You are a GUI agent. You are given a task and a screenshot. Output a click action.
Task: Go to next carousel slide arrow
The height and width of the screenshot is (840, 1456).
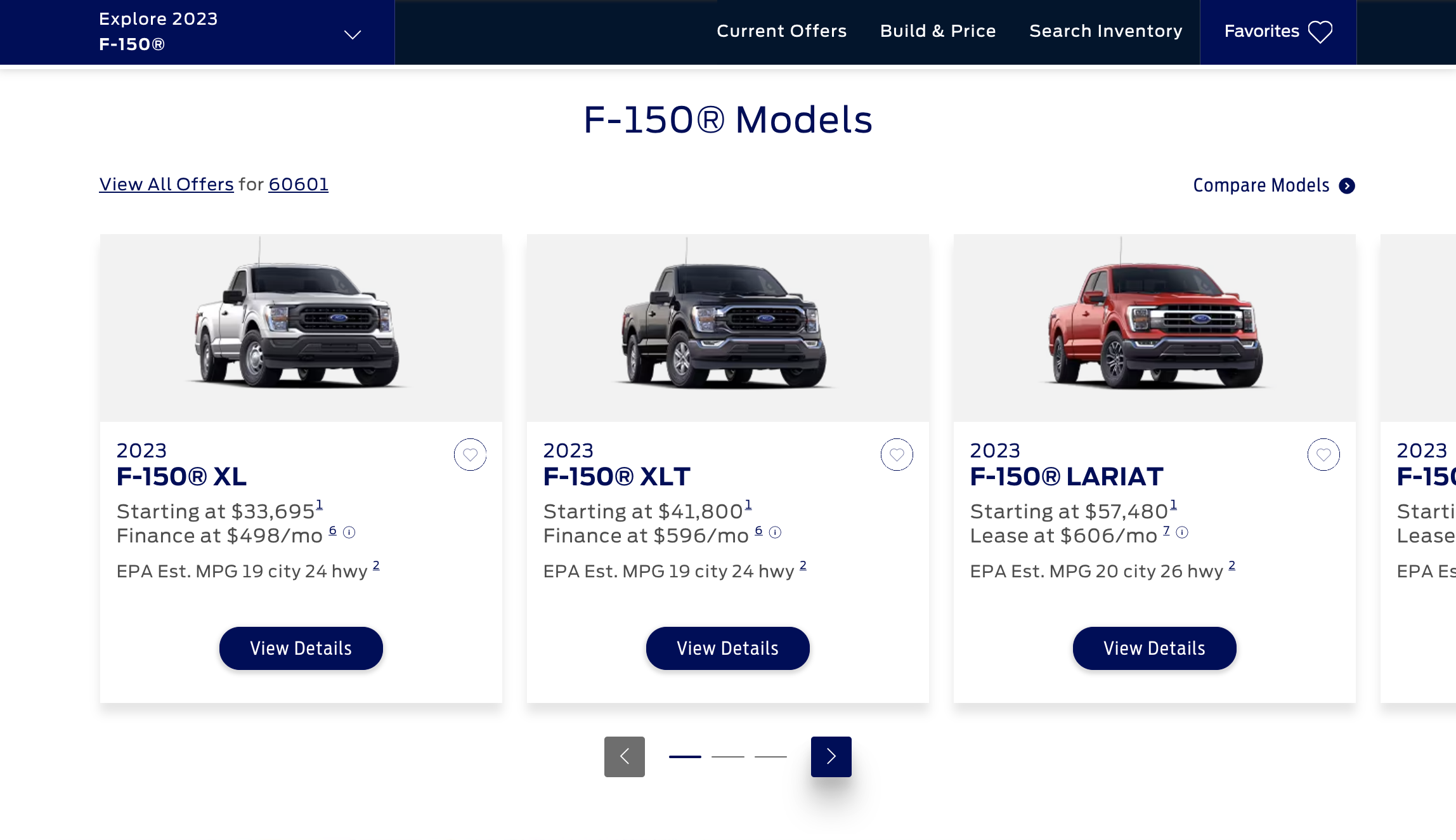(831, 756)
